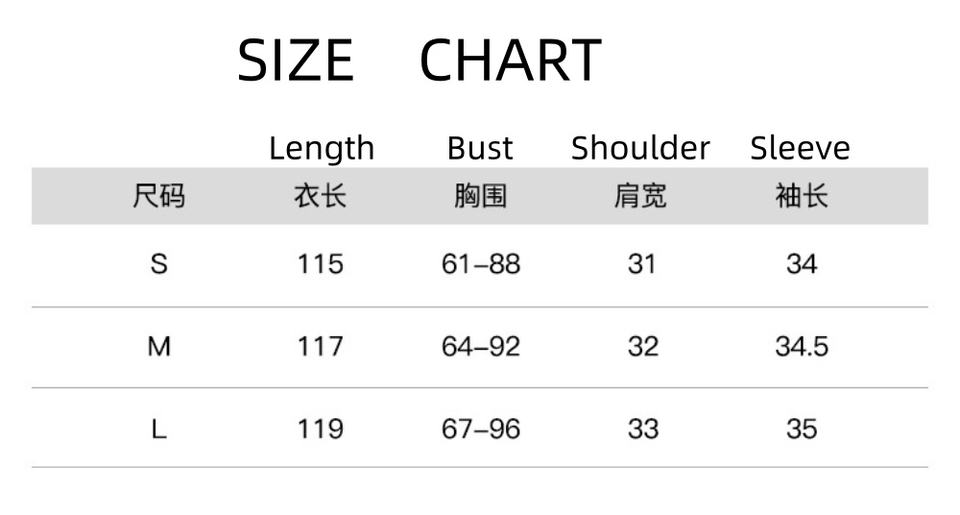Click the 61–88 bust range

[481, 264]
